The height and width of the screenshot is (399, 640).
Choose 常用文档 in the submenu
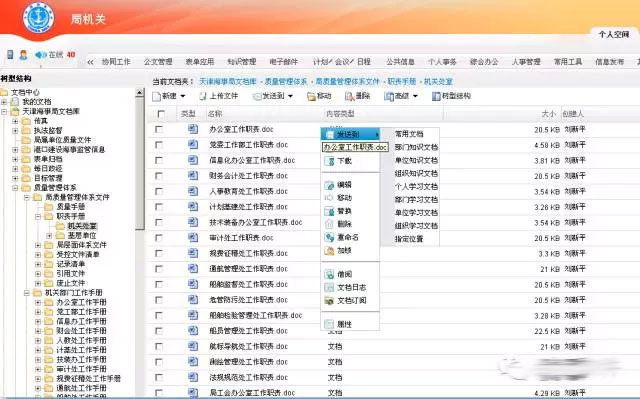409,134
